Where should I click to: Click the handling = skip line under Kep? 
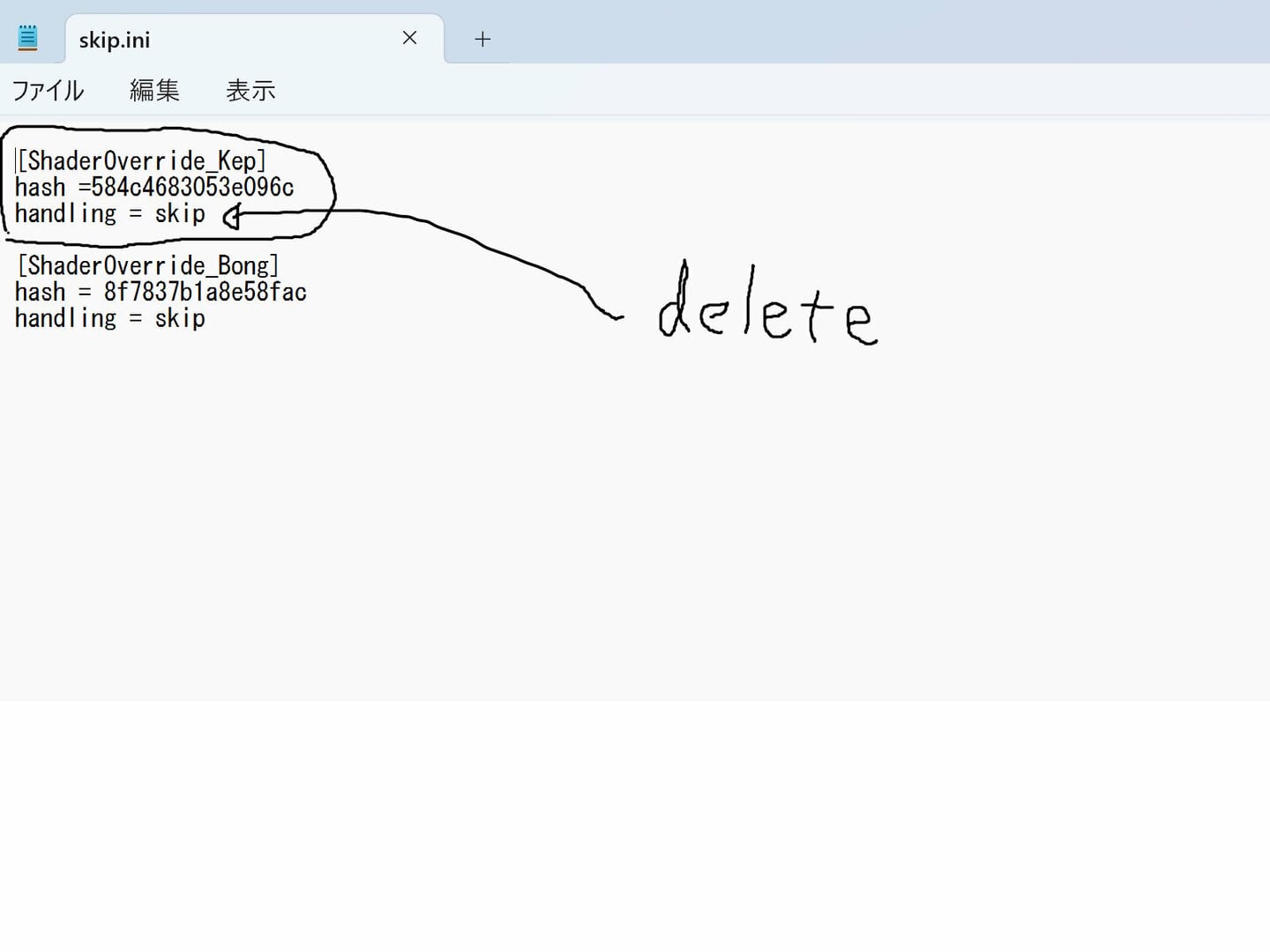(110, 213)
